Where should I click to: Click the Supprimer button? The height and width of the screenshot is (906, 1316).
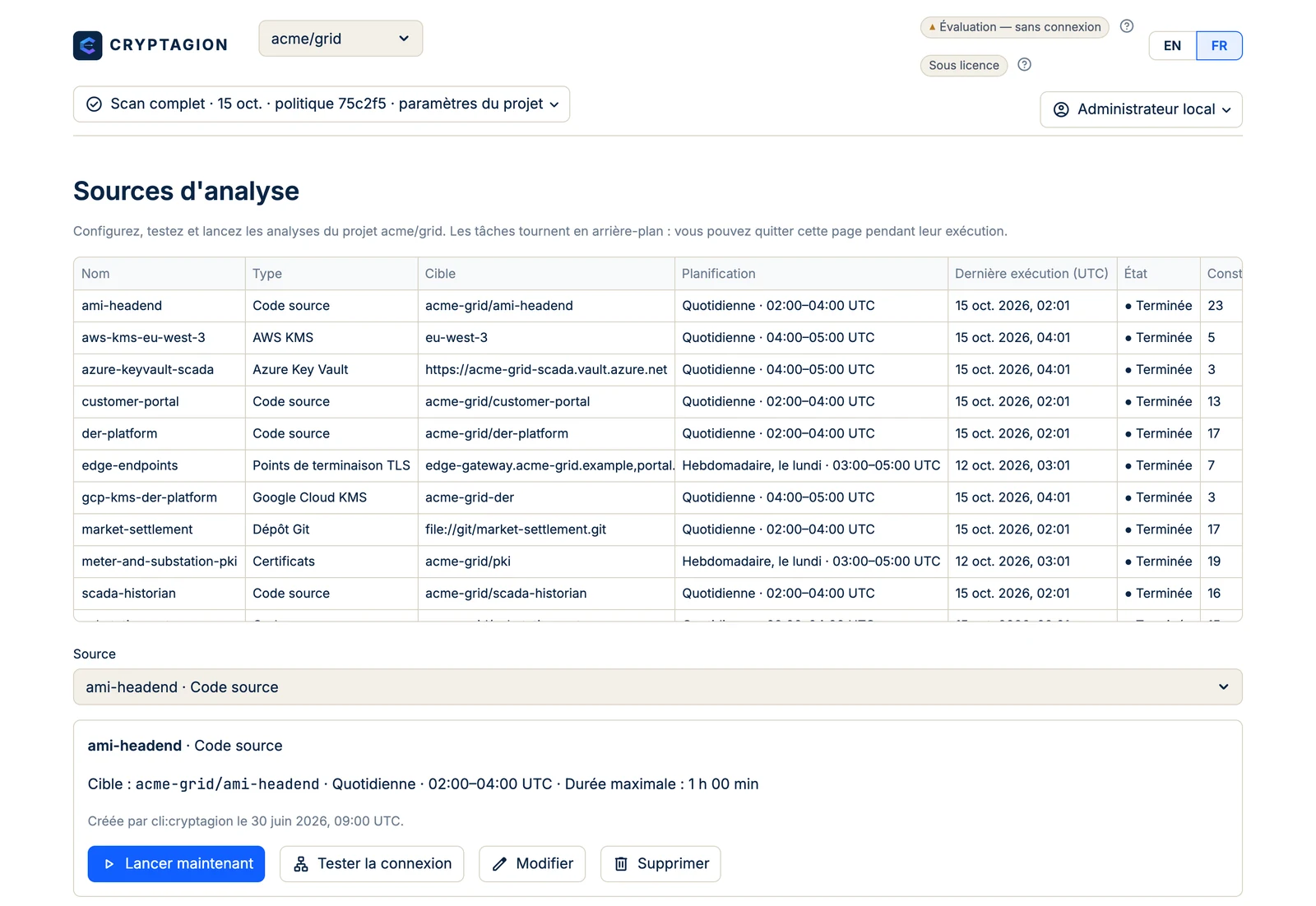coord(660,864)
